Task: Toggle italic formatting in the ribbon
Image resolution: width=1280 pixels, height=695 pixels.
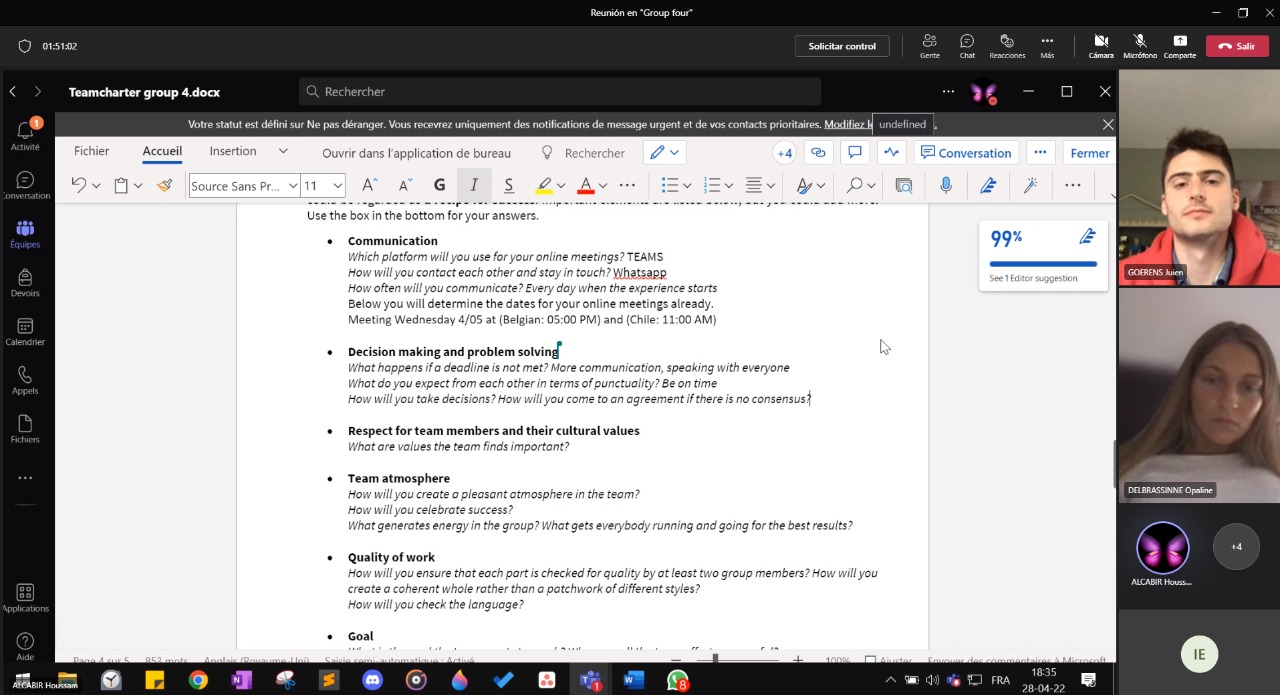Action: tap(474, 185)
